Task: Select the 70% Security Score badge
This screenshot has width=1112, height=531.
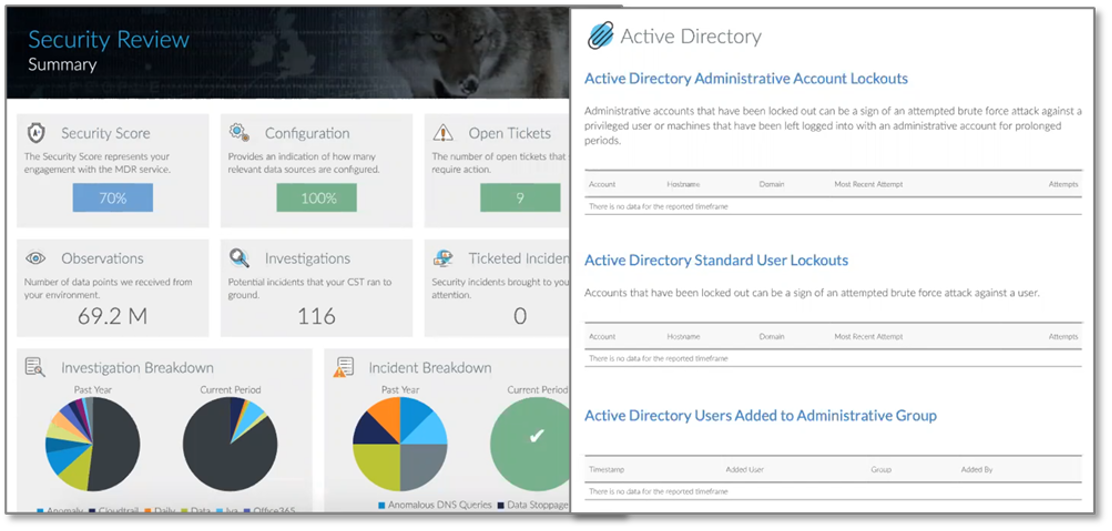Action: click(x=113, y=198)
